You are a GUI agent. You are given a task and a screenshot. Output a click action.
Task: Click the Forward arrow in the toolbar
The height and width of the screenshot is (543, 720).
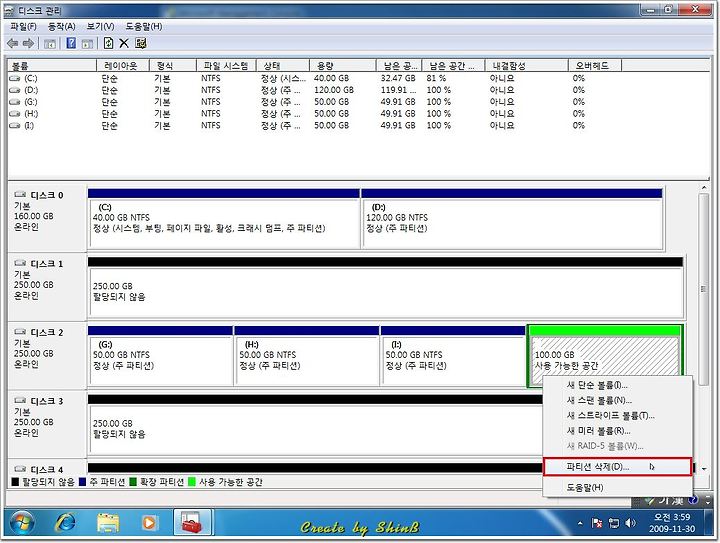pos(28,43)
